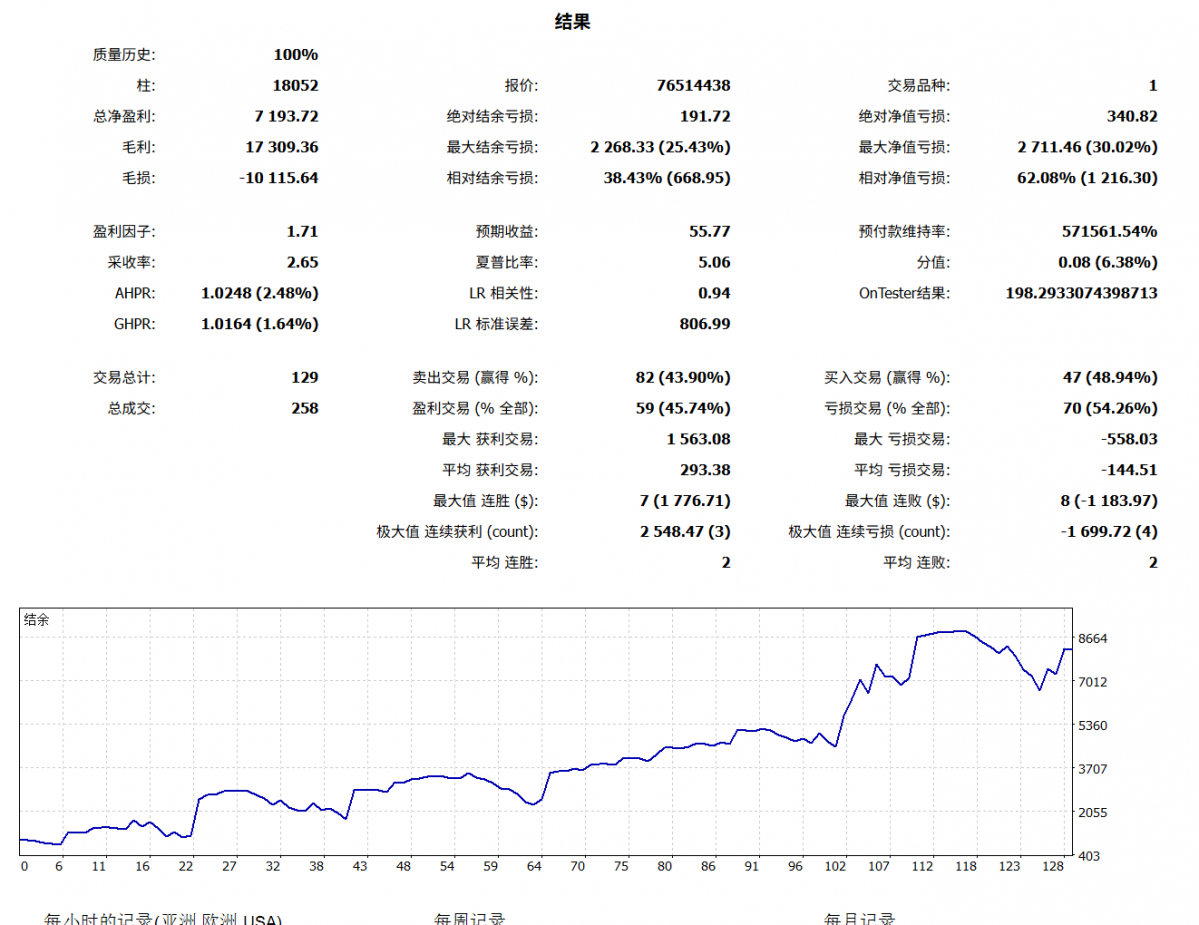Screen dimensions: 1199x925
Task: Click the x-axis label 128
Action: point(1053,866)
